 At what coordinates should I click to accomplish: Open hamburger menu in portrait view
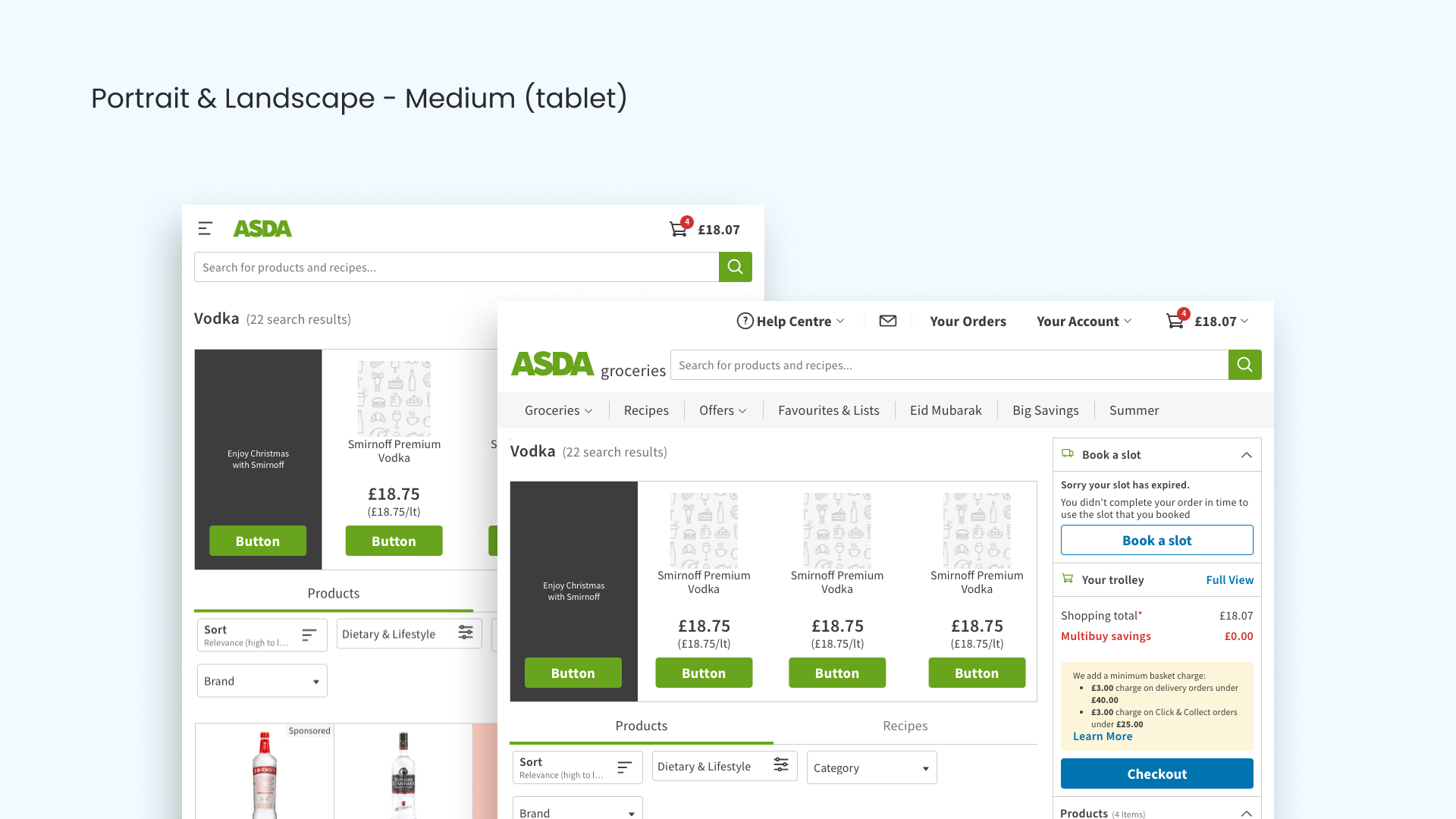[x=205, y=228]
